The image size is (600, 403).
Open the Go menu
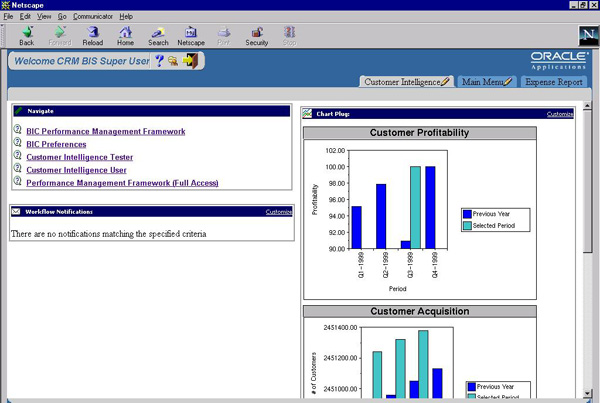62,16
